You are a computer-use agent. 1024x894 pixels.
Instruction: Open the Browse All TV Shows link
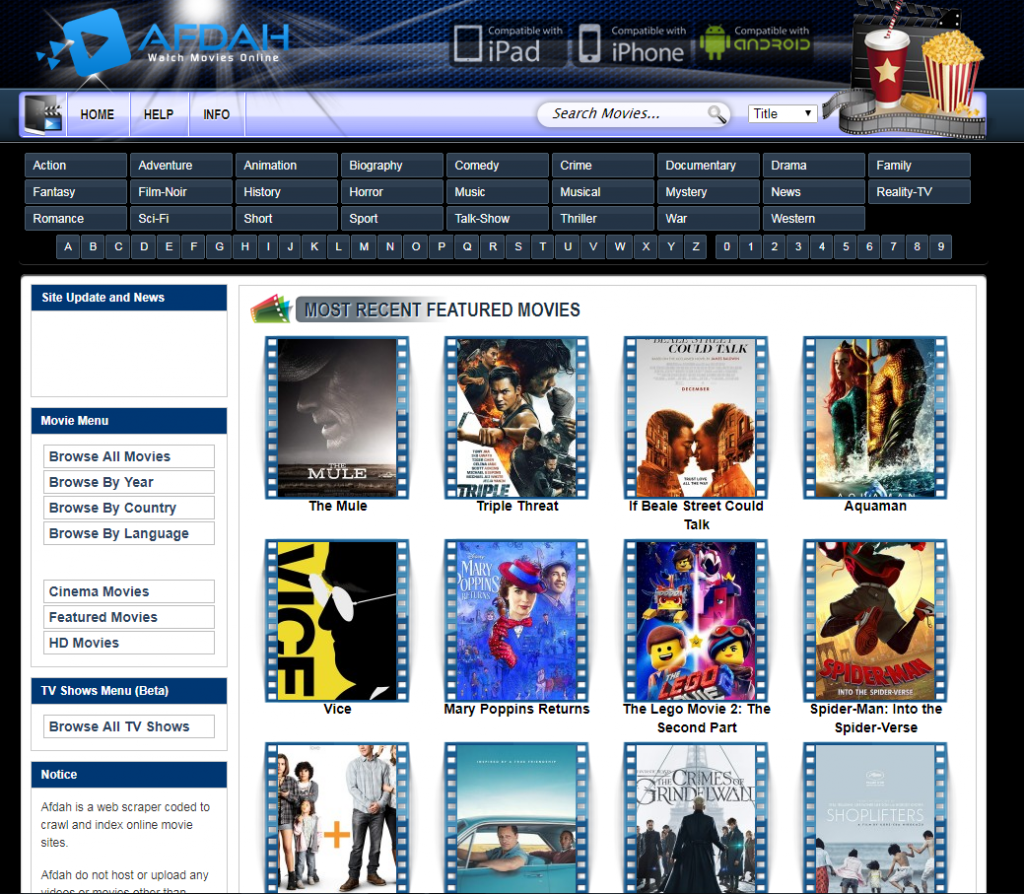129,726
